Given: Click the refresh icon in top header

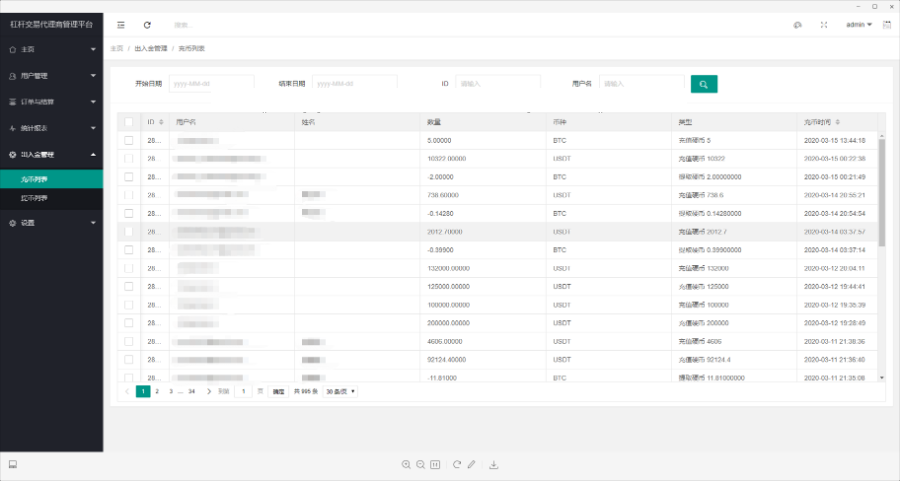Looking at the screenshot, I should (148, 24).
